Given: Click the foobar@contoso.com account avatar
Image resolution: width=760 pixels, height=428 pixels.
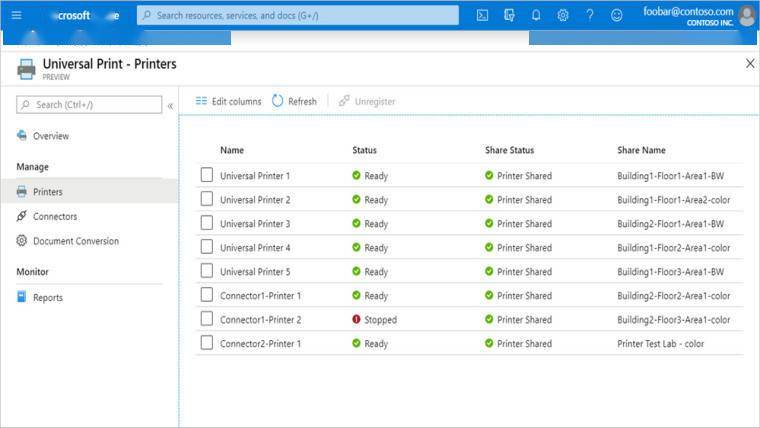Looking at the screenshot, I should (x=746, y=15).
